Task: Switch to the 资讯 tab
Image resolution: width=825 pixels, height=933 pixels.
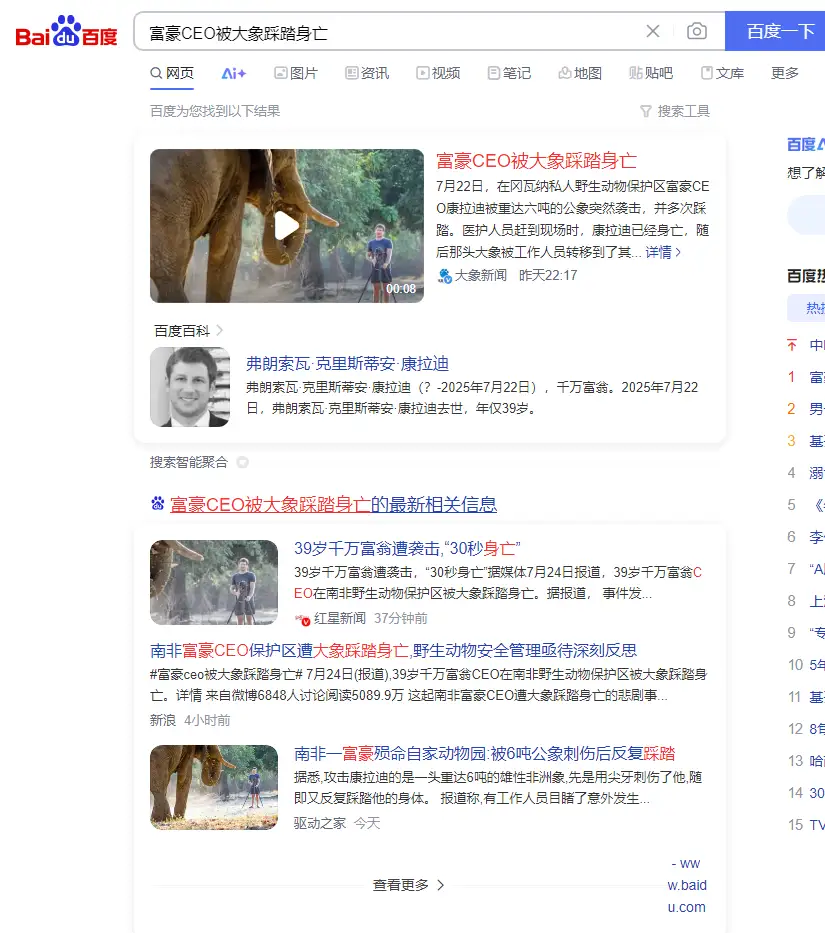Action: click(x=367, y=73)
